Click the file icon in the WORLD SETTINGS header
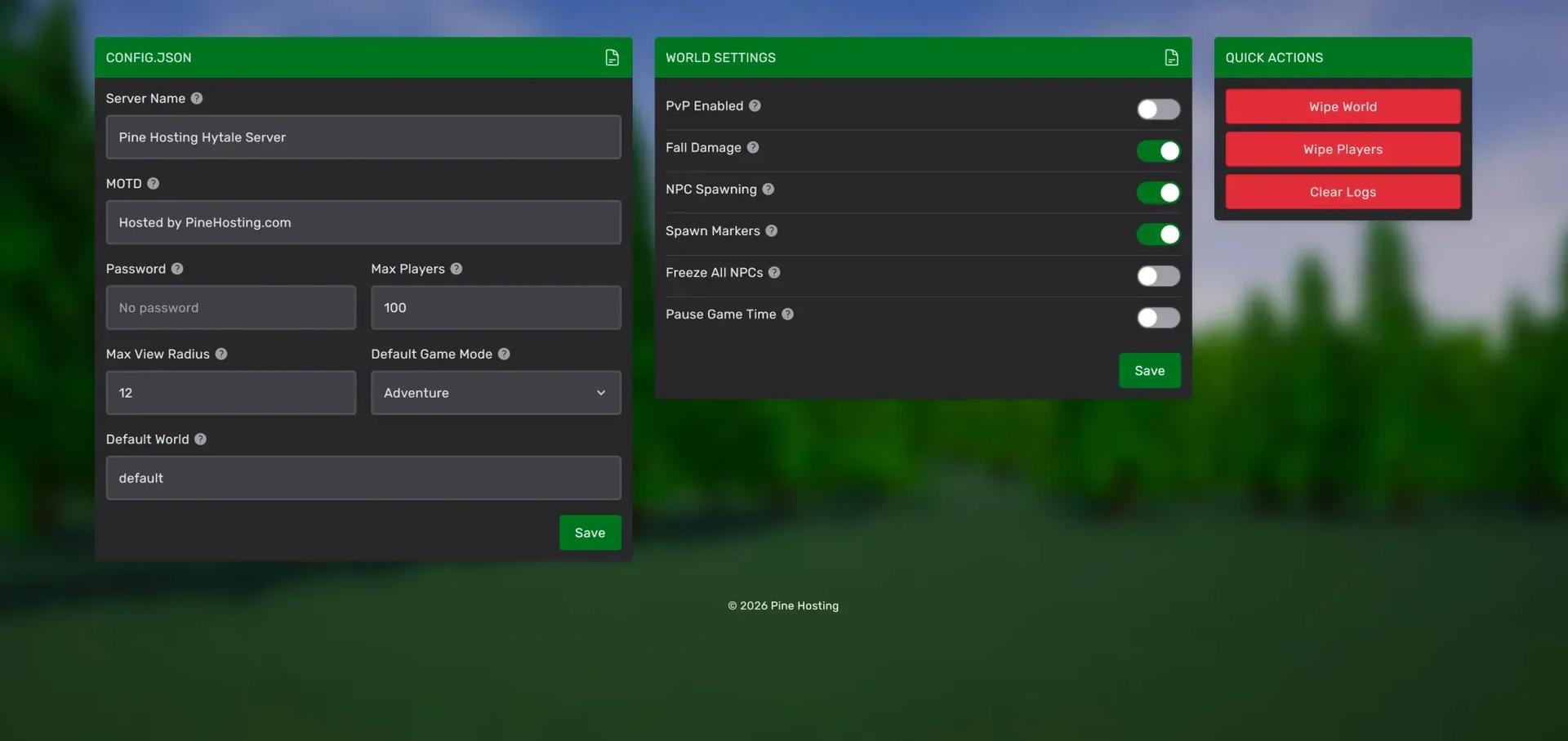This screenshot has height=741, width=1568. 1171,57
